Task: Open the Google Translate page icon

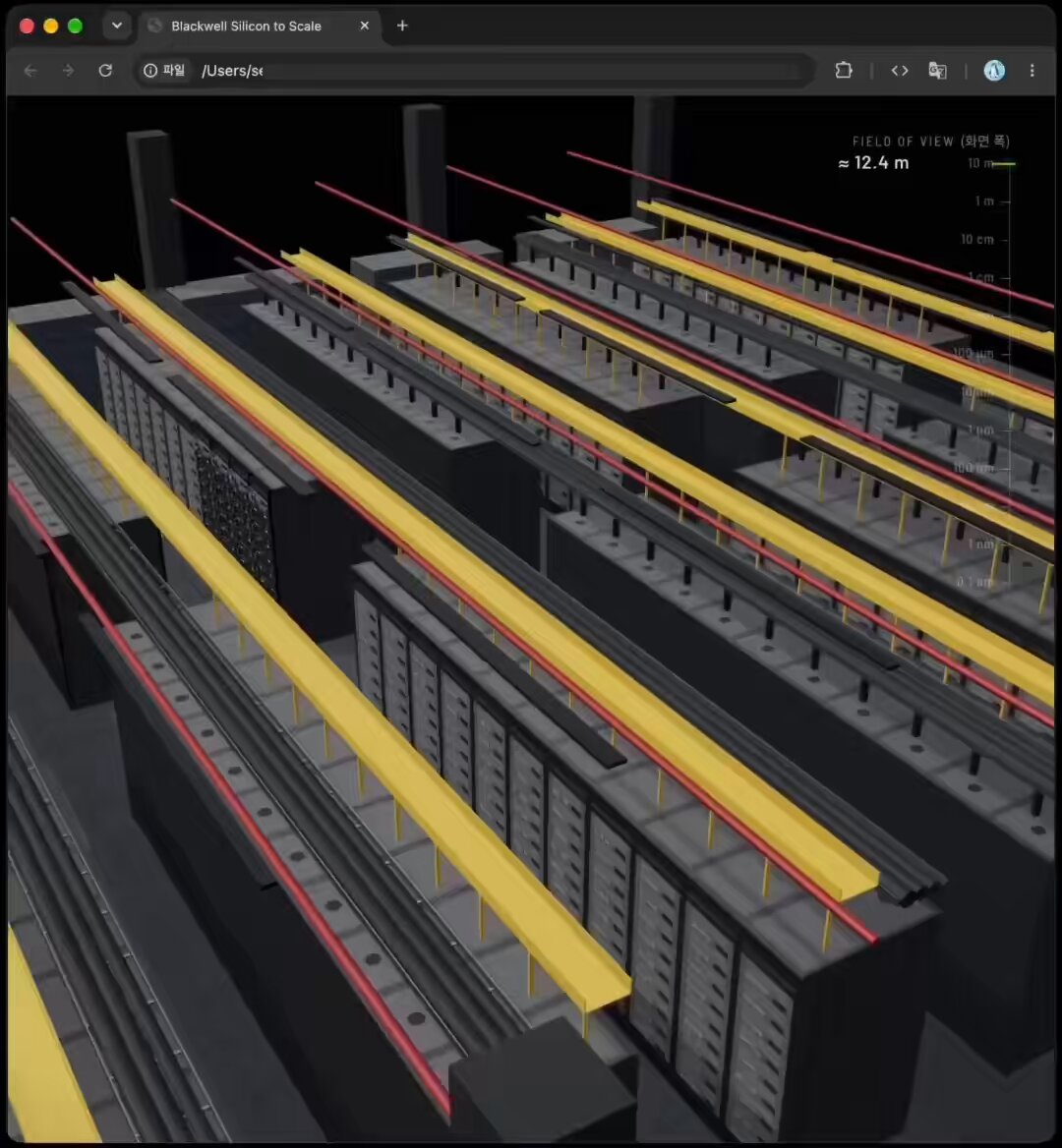Action: click(x=937, y=71)
